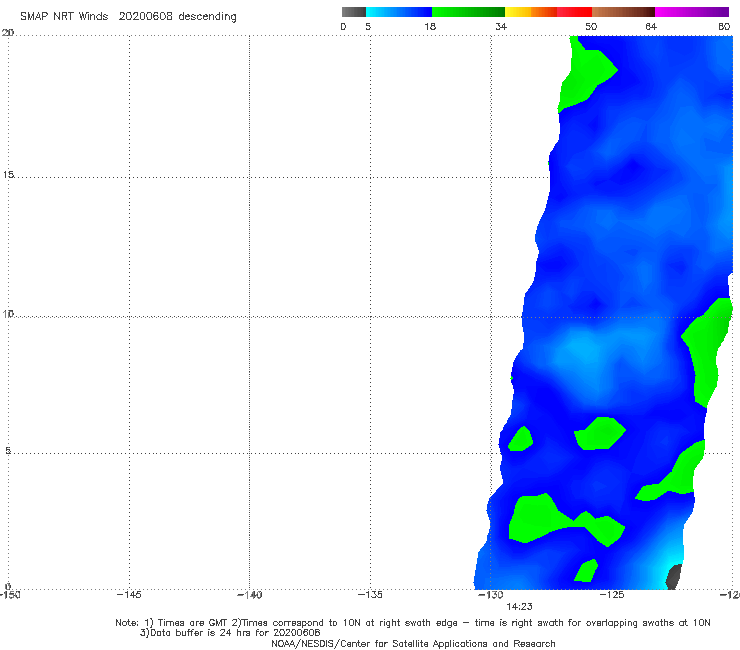This screenshot has width=740, height=650.
Task: Click the blue 5-18 color bar segment
Action: [399, 12]
